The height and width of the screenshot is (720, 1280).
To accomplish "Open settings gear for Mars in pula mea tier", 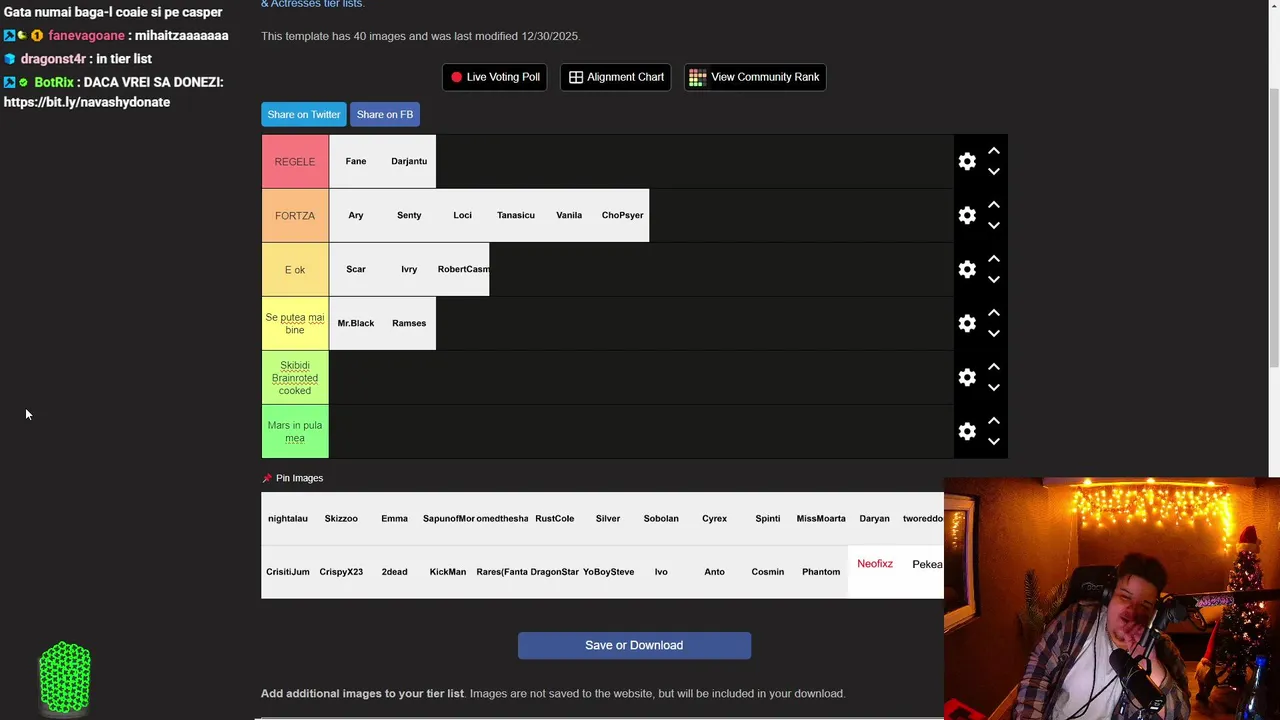I will tap(967, 431).
